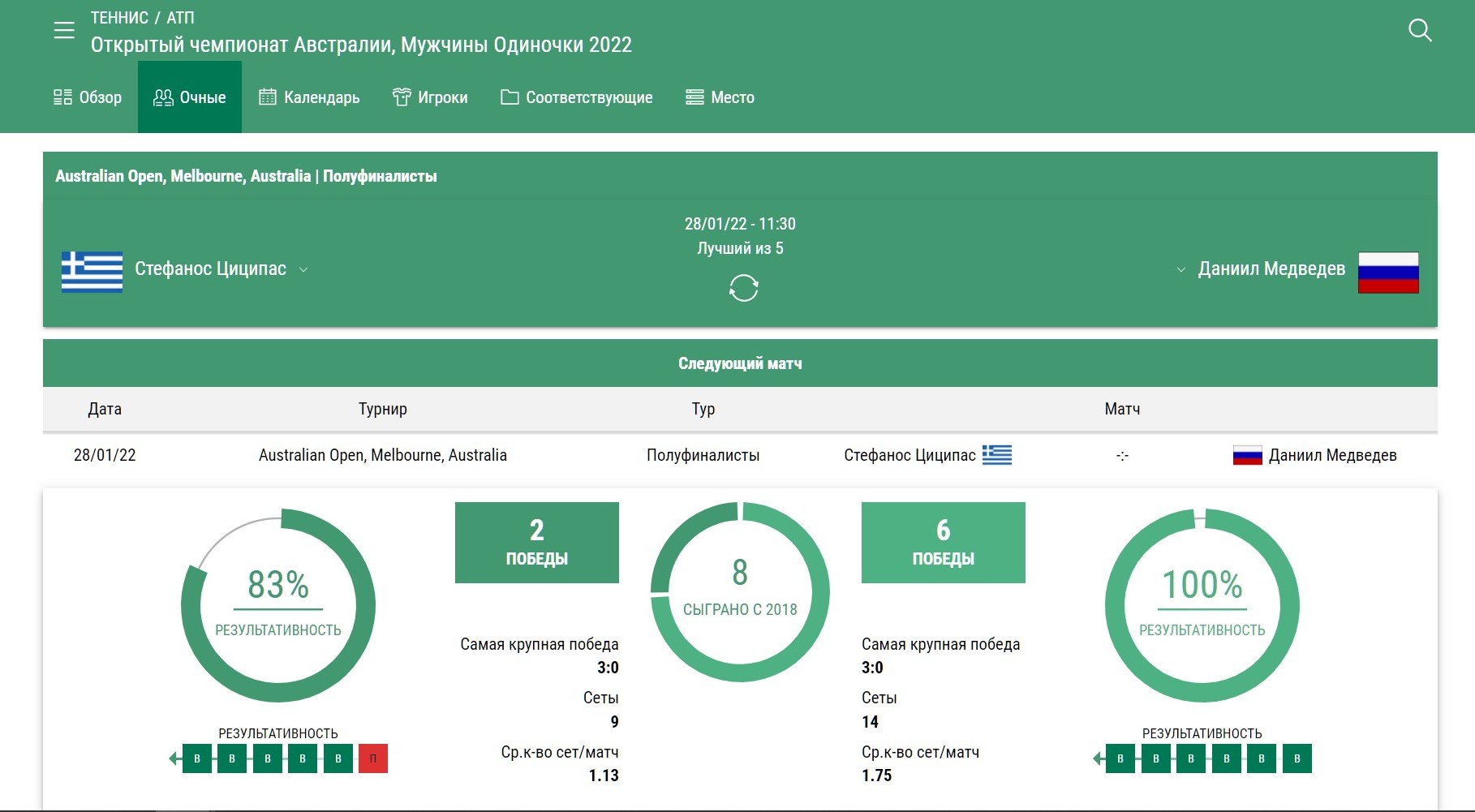Click the 100% РЕЗУЛЬТАТИВНОСТЬ ring
Screen dimensions: 1475x812
(x=1202, y=605)
